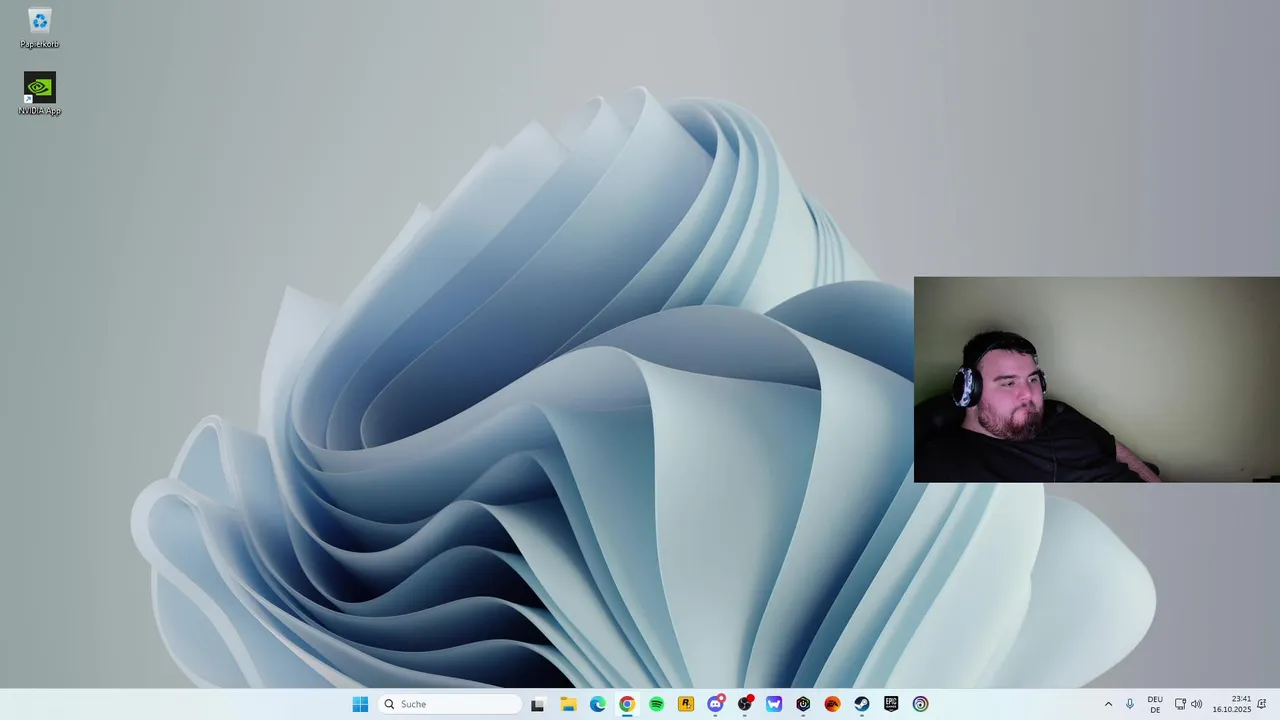Open Spotify from the taskbar
Screen dimensions: 1280x720
tap(656, 704)
